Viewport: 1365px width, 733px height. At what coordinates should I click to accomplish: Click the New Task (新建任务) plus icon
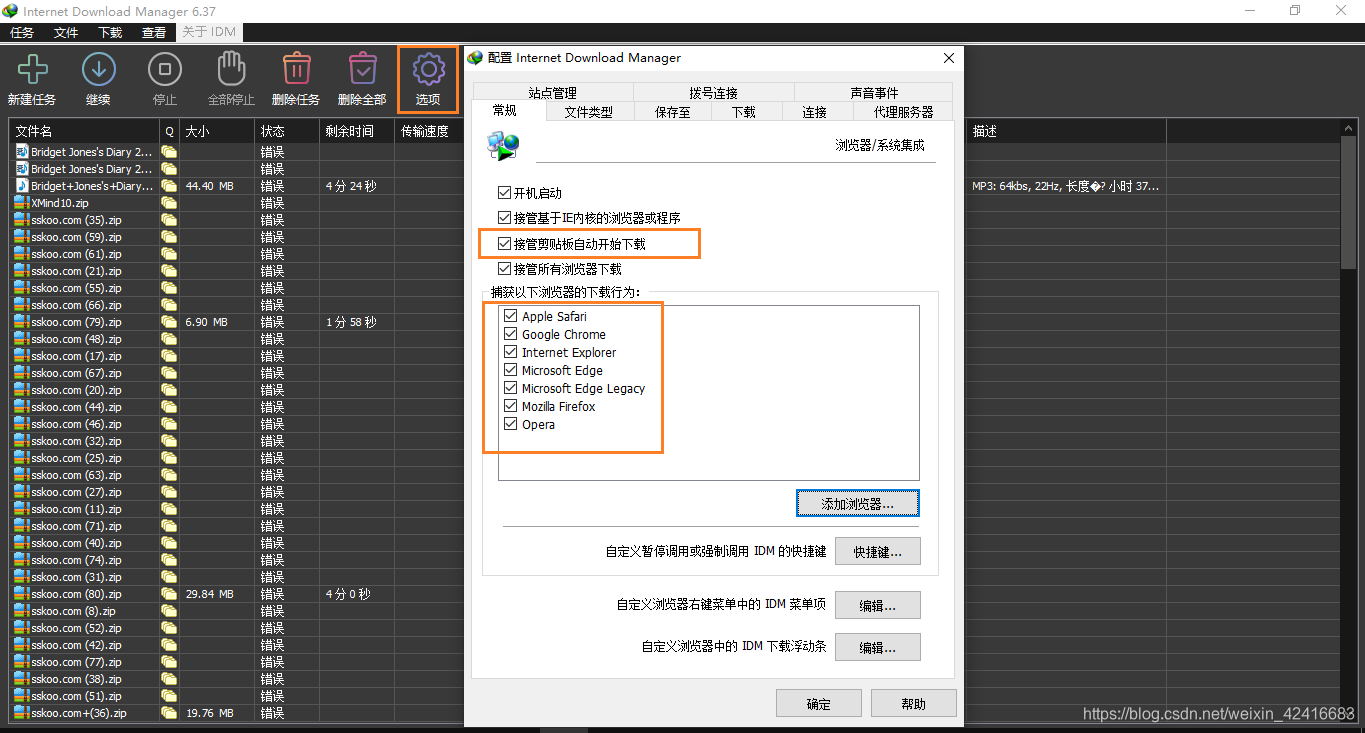click(x=33, y=69)
